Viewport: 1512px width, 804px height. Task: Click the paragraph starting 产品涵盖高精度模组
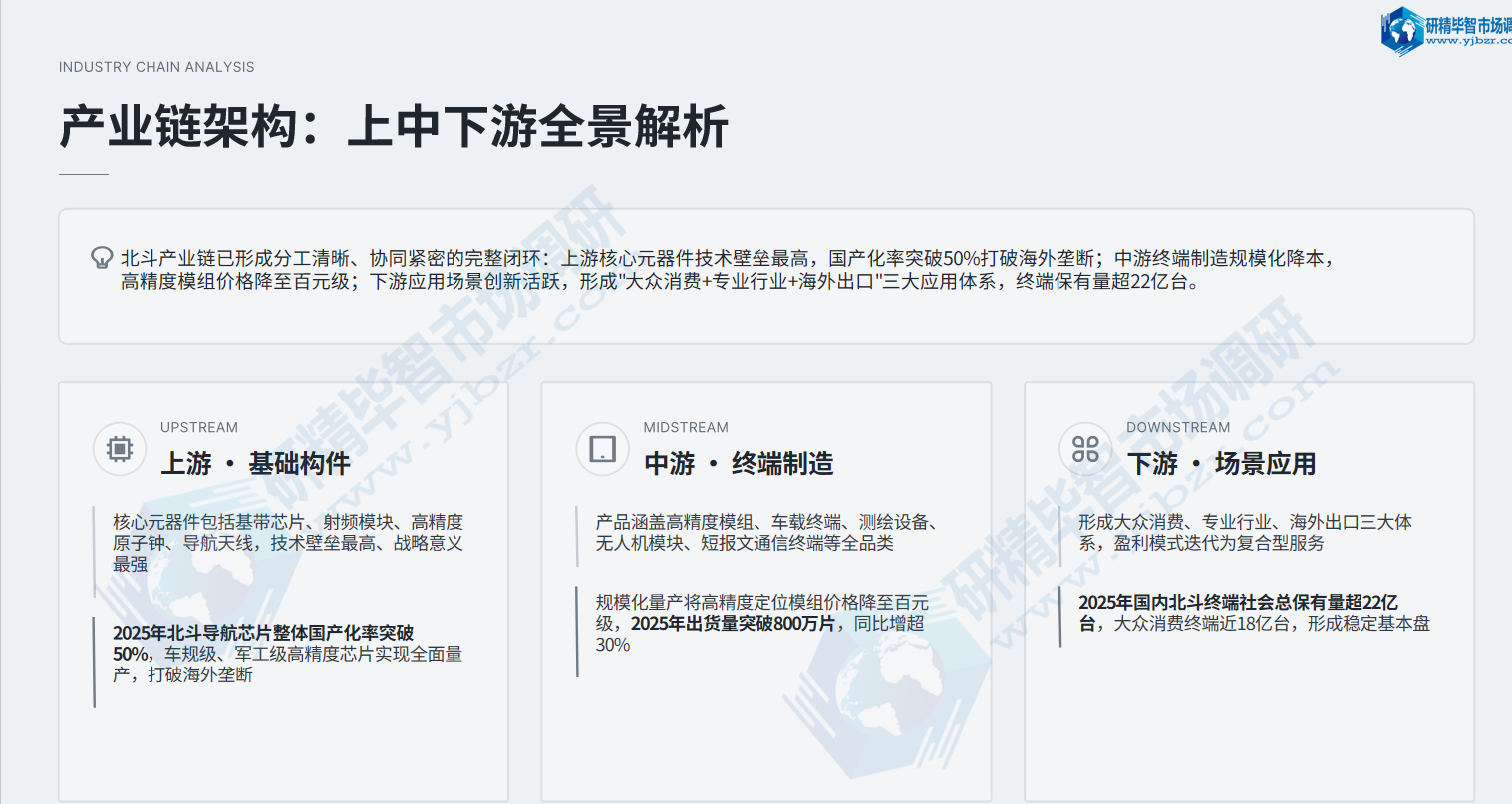pyautogui.click(x=769, y=533)
